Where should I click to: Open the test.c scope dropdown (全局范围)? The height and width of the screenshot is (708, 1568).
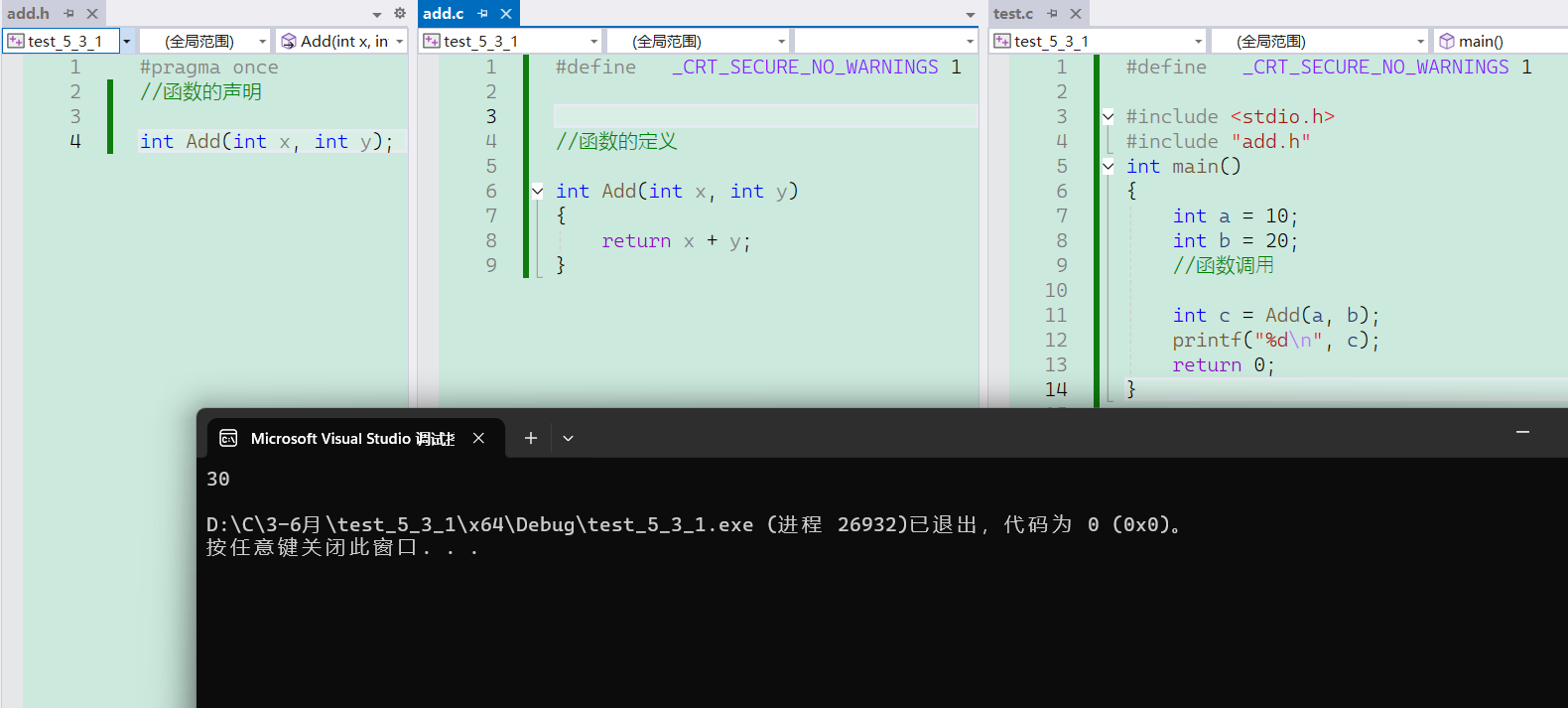(x=1320, y=41)
